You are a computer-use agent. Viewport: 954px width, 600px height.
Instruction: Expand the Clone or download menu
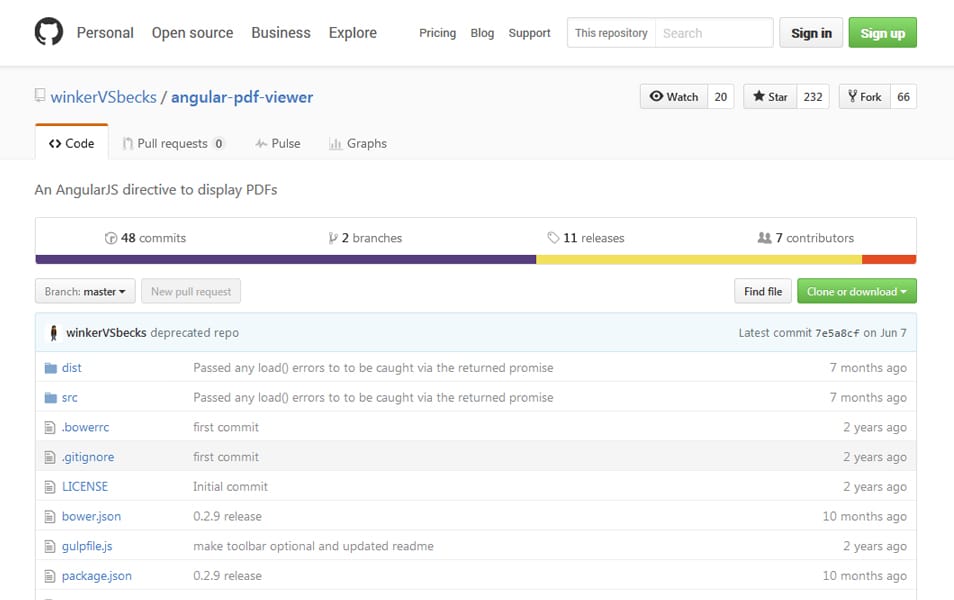point(857,291)
